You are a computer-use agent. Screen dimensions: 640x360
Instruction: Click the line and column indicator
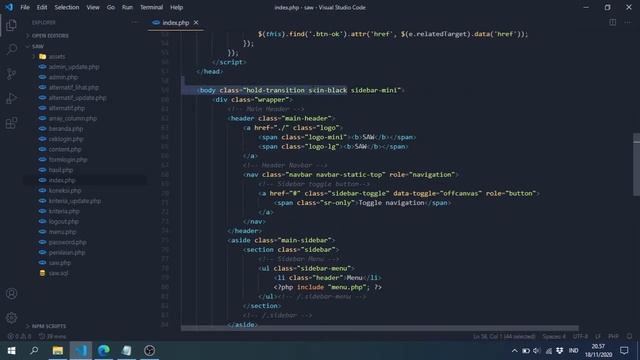(x=504, y=336)
